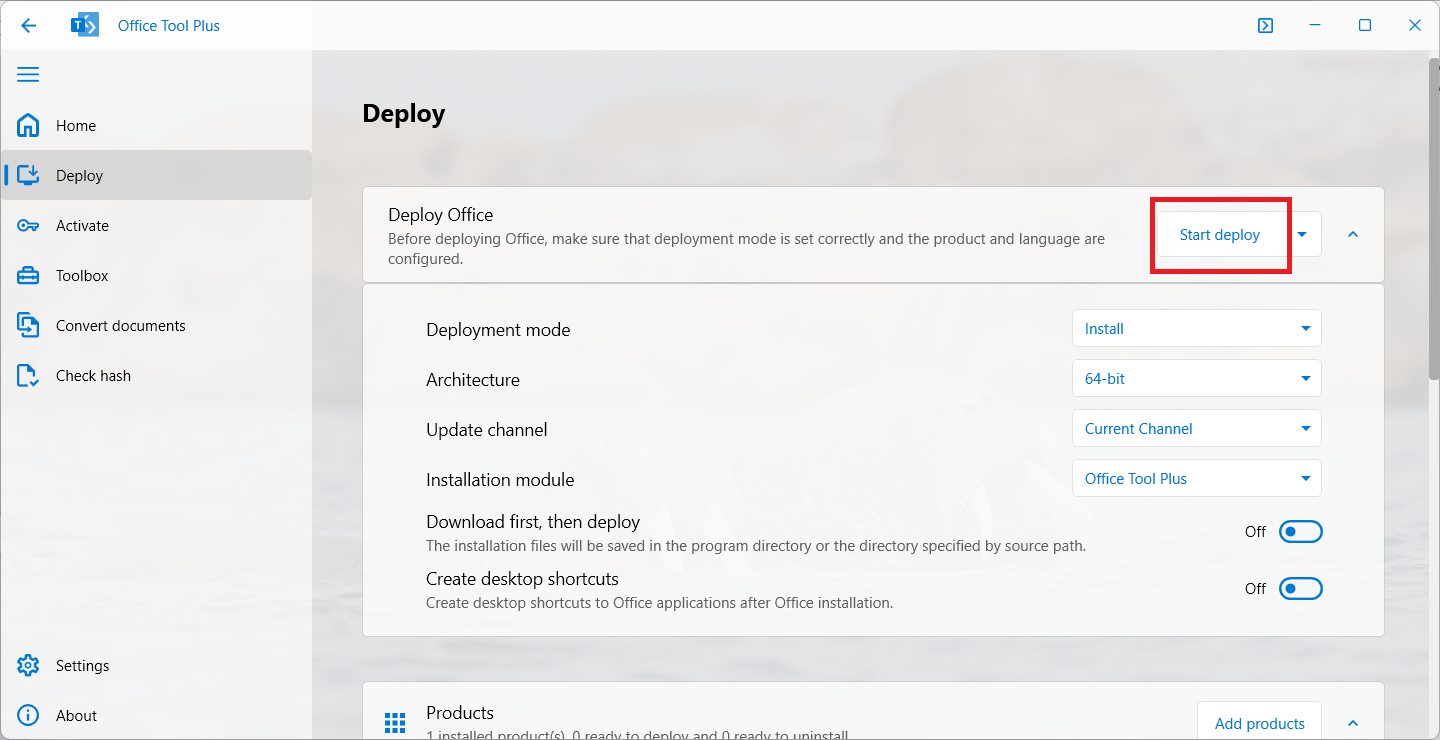Click the Convert documents icon

click(x=28, y=326)
